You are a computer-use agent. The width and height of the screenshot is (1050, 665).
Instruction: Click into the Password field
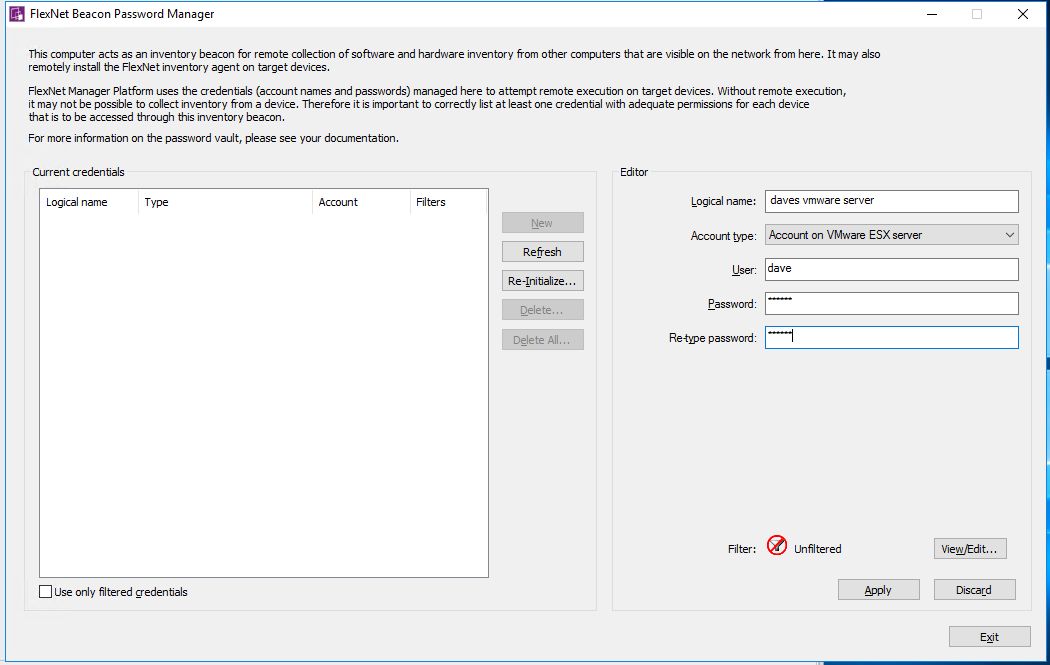[x=891, y=303]
